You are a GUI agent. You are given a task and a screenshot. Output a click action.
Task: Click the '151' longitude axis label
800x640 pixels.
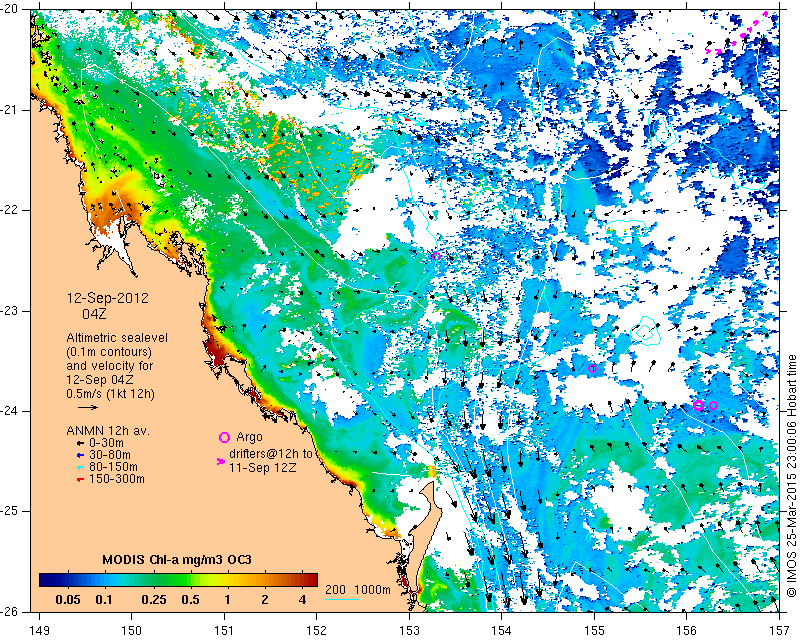(224, 631)
